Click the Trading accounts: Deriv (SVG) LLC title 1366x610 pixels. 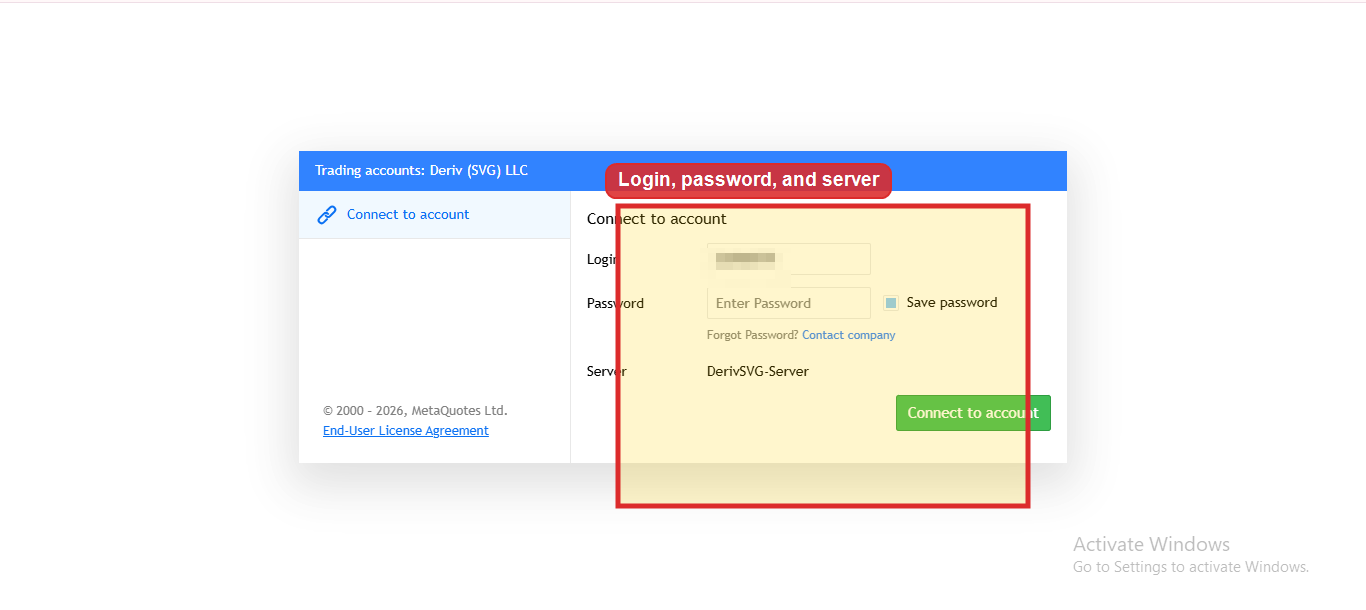tap(421, 171)
